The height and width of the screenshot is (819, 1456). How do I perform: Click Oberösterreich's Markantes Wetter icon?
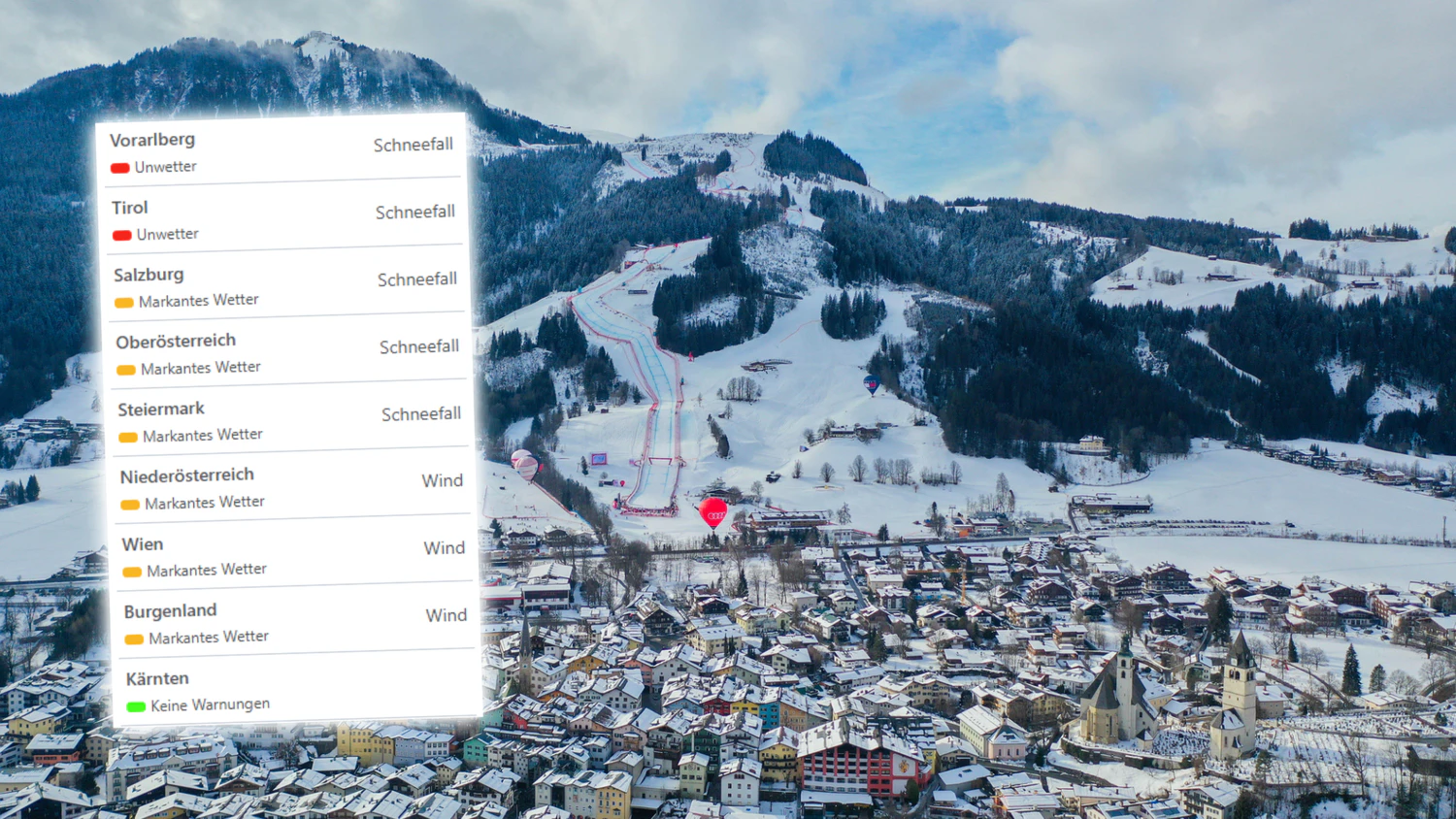pos(126,369)
